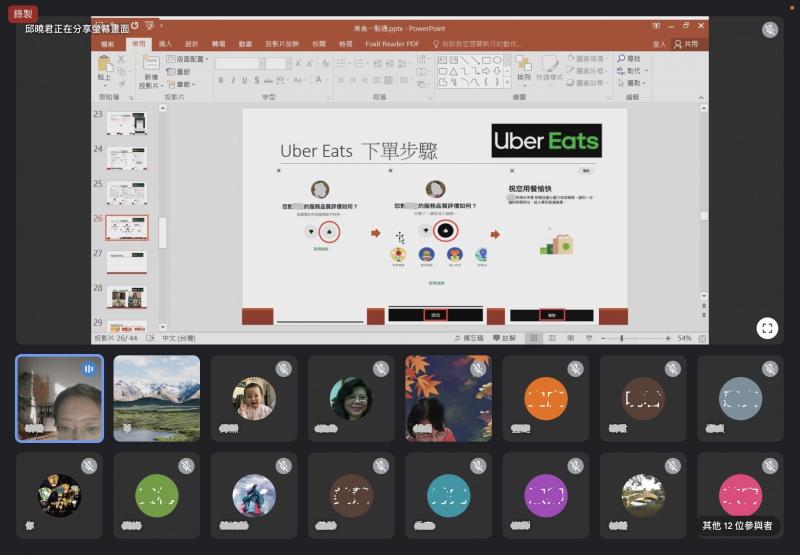The width and height of the screenshot is (800, 555).
Task: Click the slide panel vertical scrollbar thumb
Action: tap(162, 233)
